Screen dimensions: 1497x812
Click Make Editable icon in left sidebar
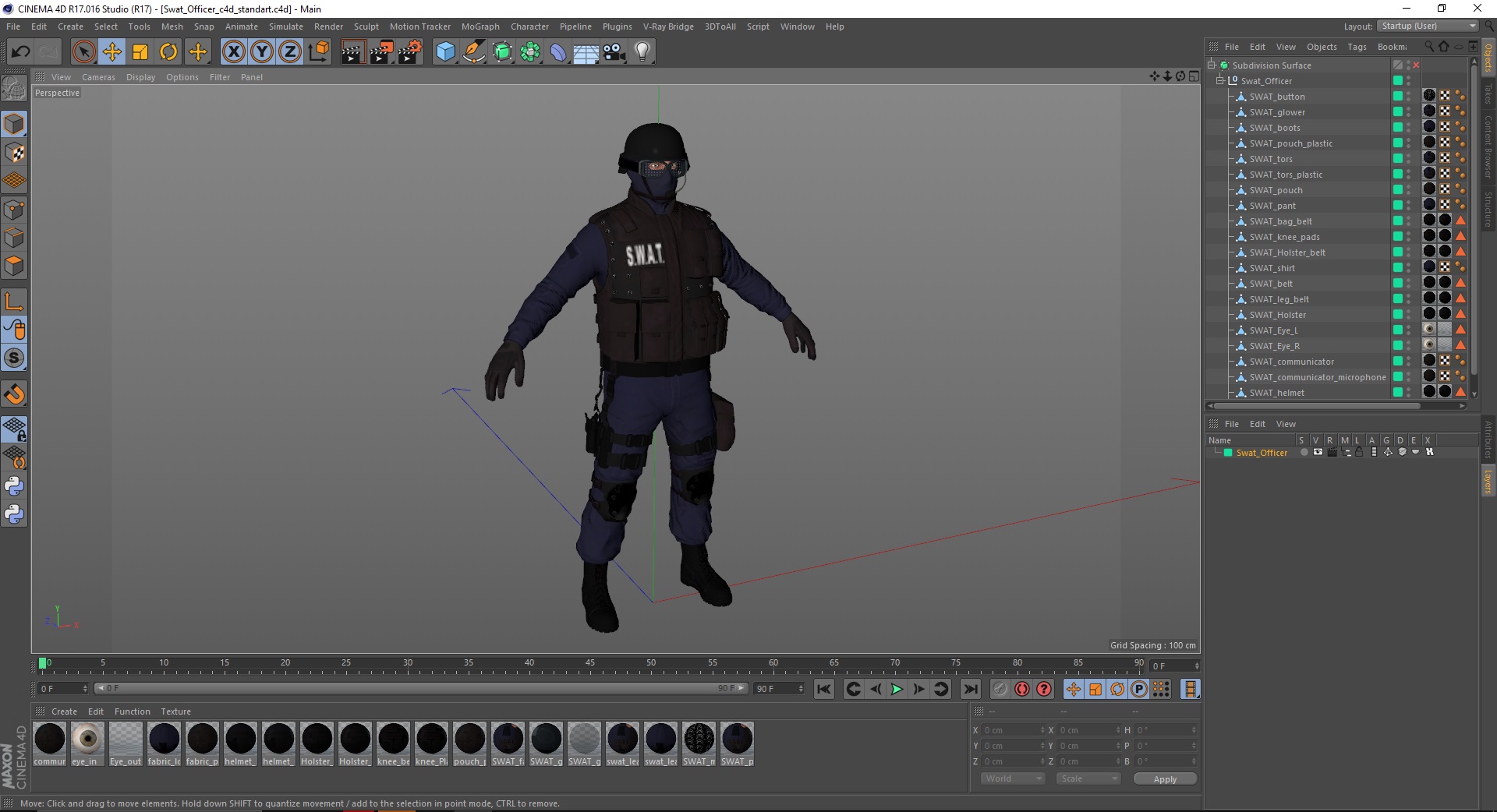point(14,90)
